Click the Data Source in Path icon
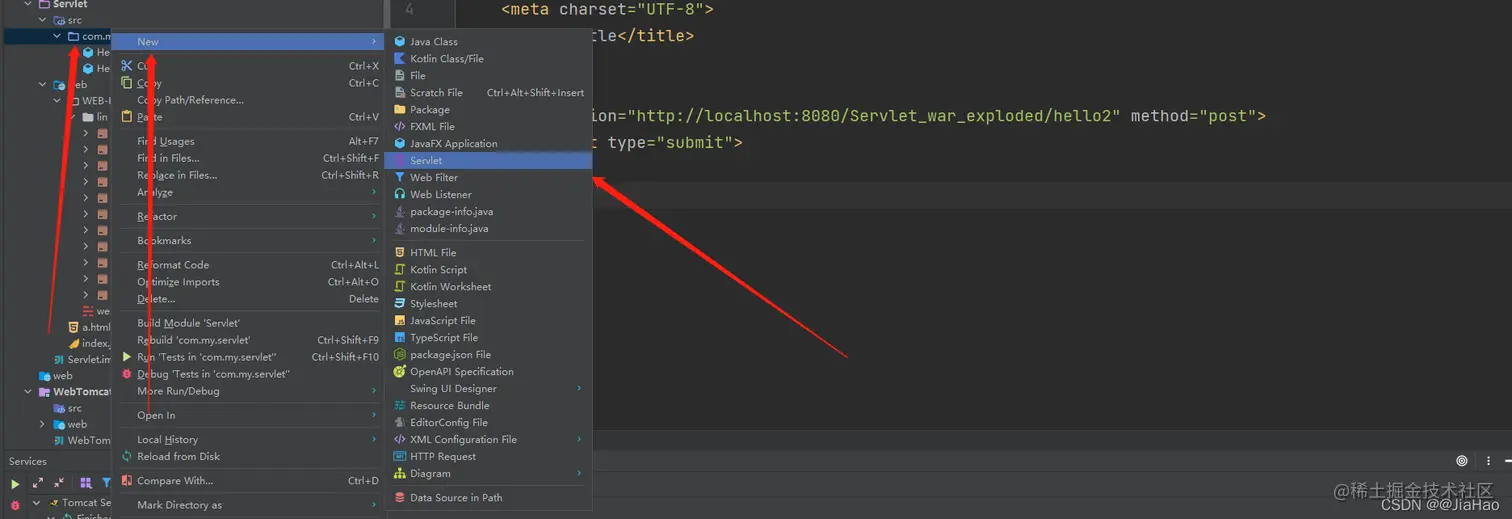 tap(400, 498)
